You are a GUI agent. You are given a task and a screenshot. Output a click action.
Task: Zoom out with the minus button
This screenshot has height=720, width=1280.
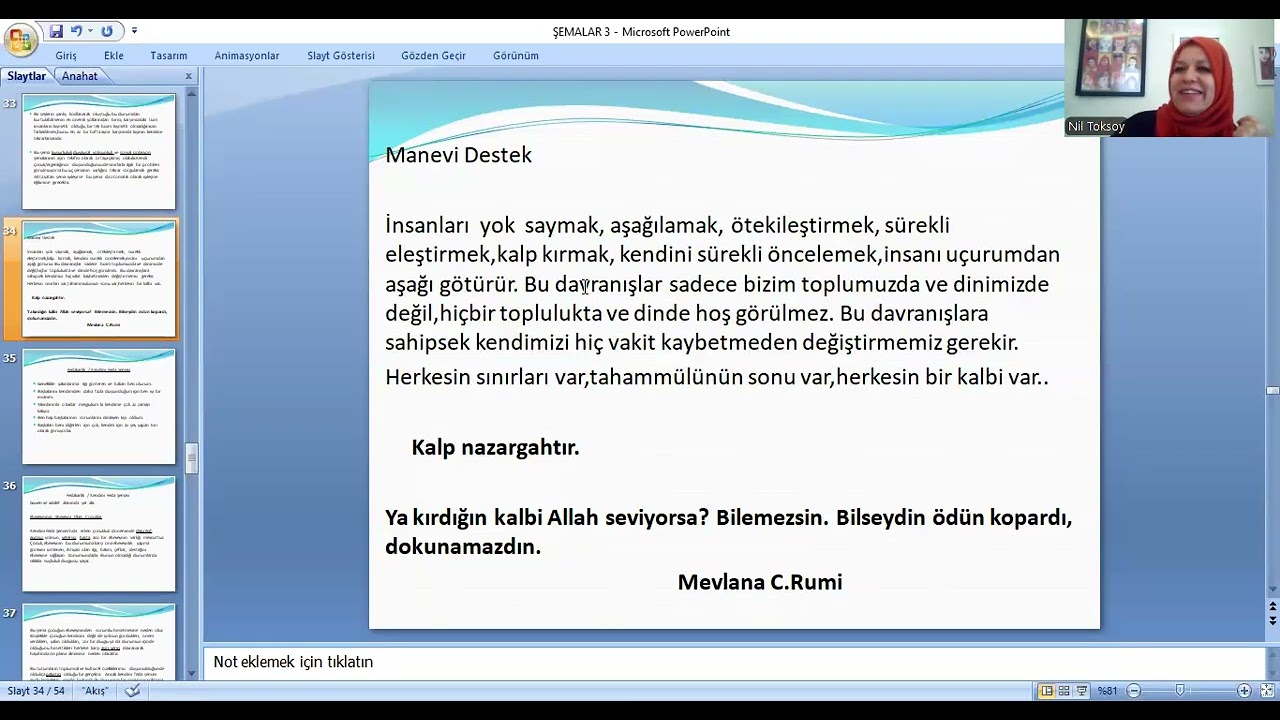(x=1133, y=691)
